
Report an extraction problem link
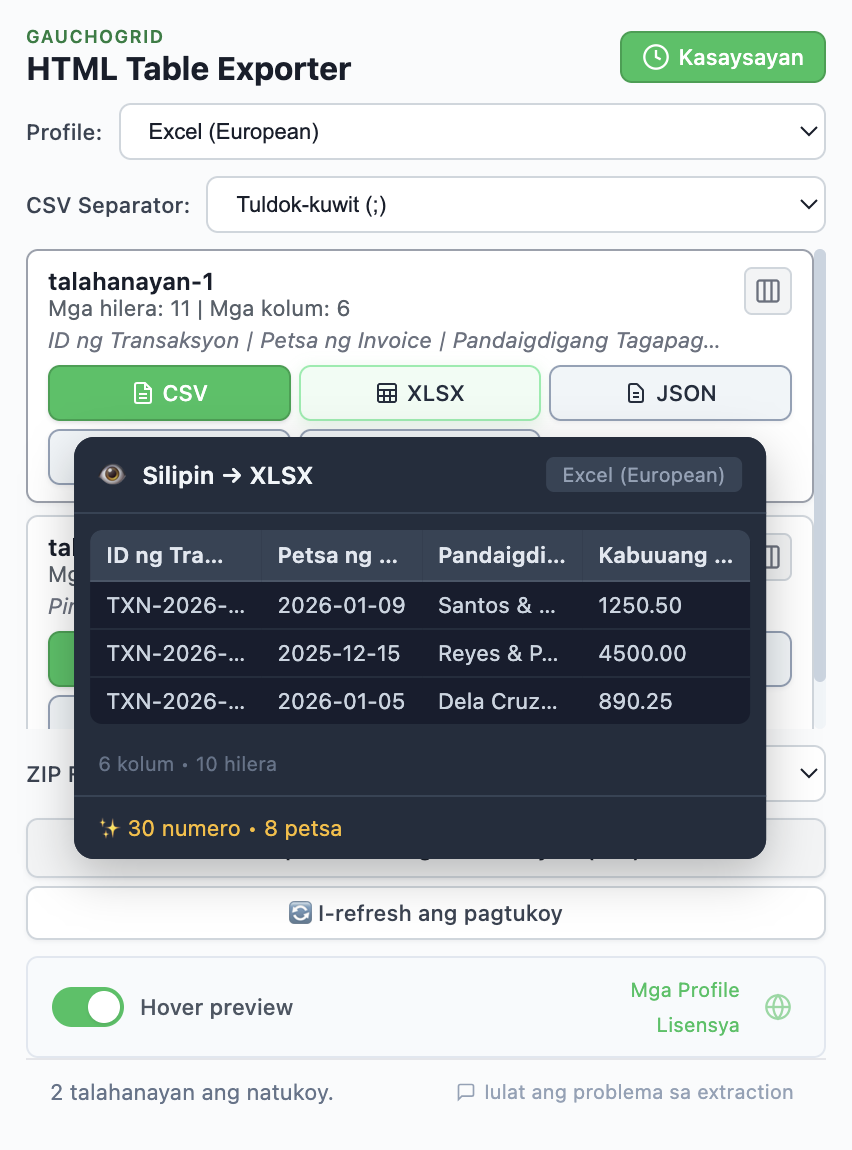[625, 1092]
